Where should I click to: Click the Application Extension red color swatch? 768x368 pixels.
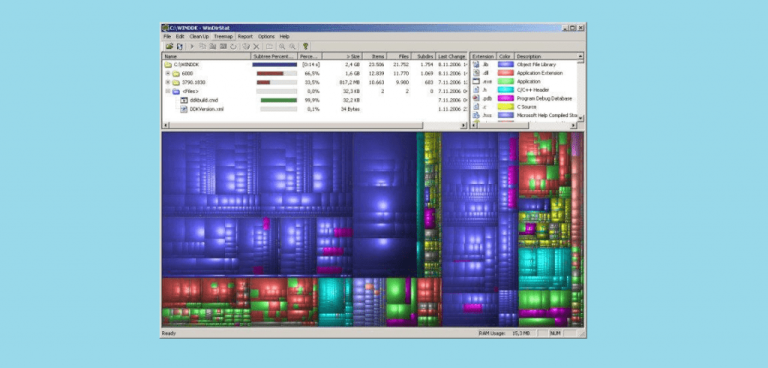click(x=505, y=73)
